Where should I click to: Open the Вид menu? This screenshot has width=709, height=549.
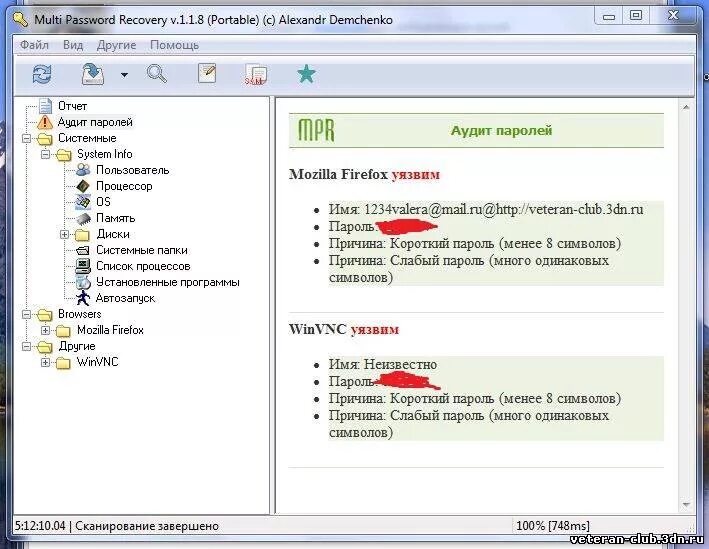click(x=73, y=45)
